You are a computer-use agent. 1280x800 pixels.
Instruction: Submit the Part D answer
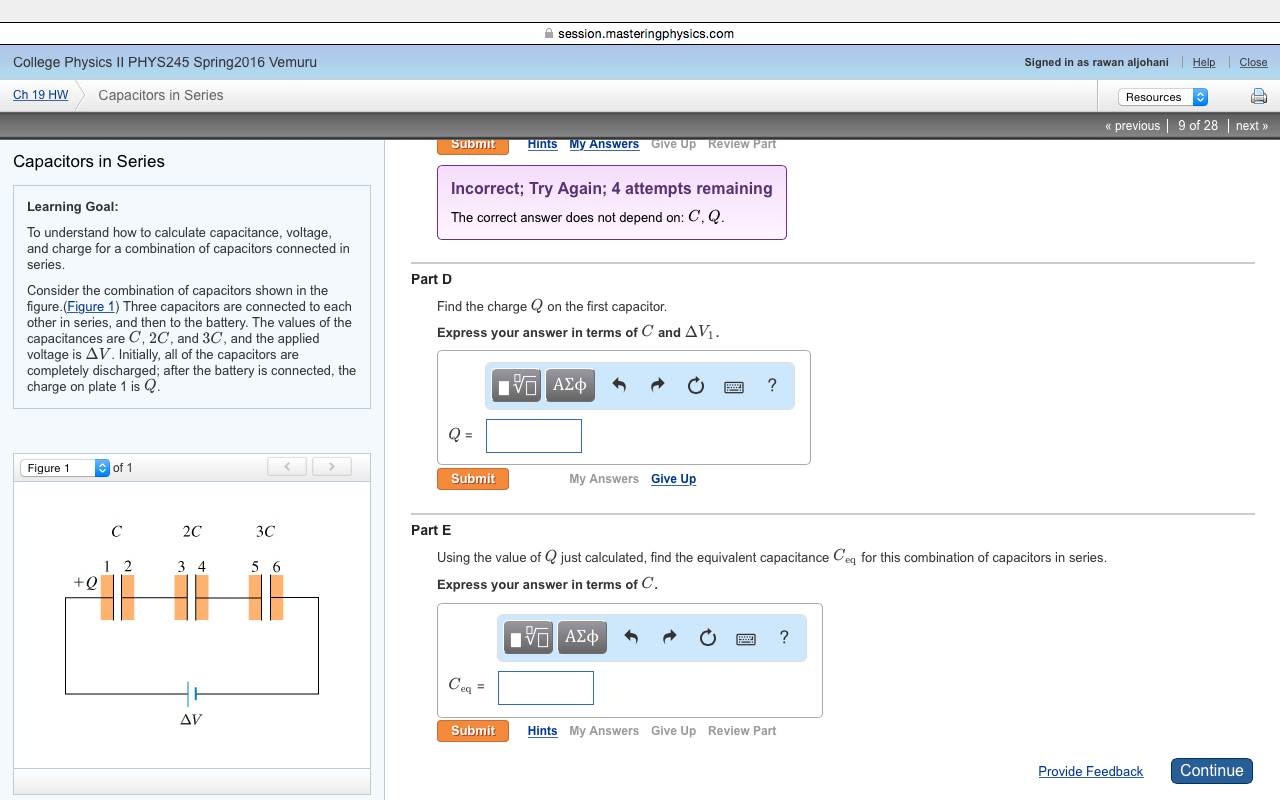(472, 478)
